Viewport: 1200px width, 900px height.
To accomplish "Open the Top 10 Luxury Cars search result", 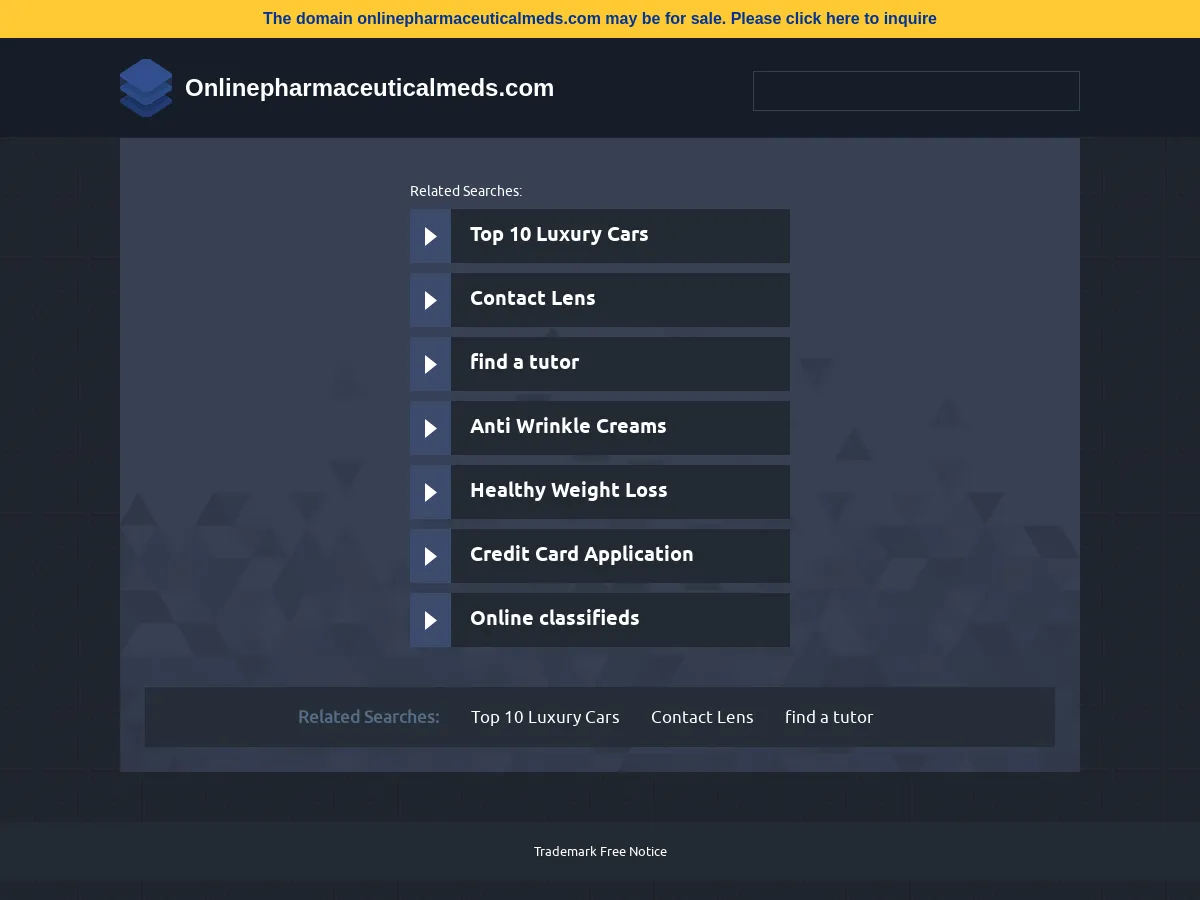I will (x=559, y=235).
